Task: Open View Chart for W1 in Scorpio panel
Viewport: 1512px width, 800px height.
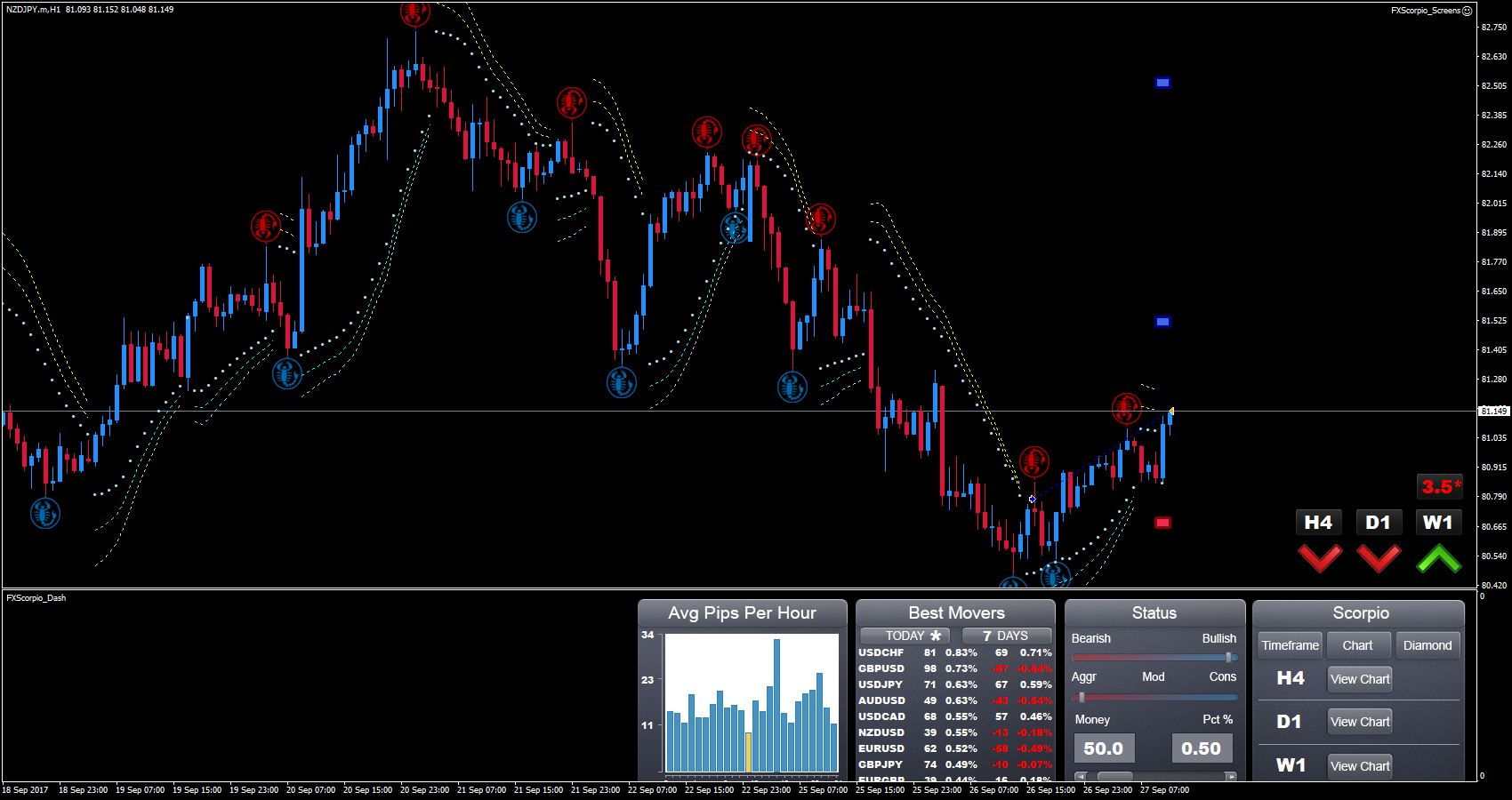Action: 1360,766
